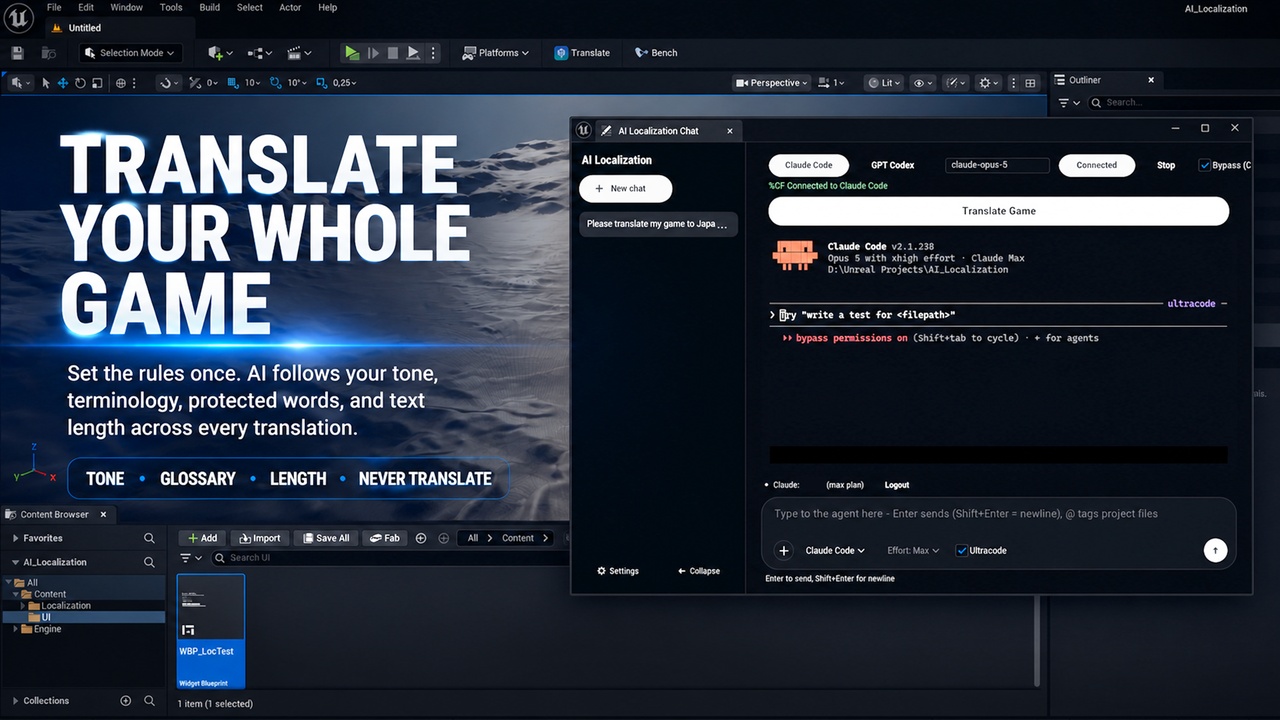This screenshot has width=1280, height=720.
Task: Open the Edit menu
Action: (x=86, y=7)
